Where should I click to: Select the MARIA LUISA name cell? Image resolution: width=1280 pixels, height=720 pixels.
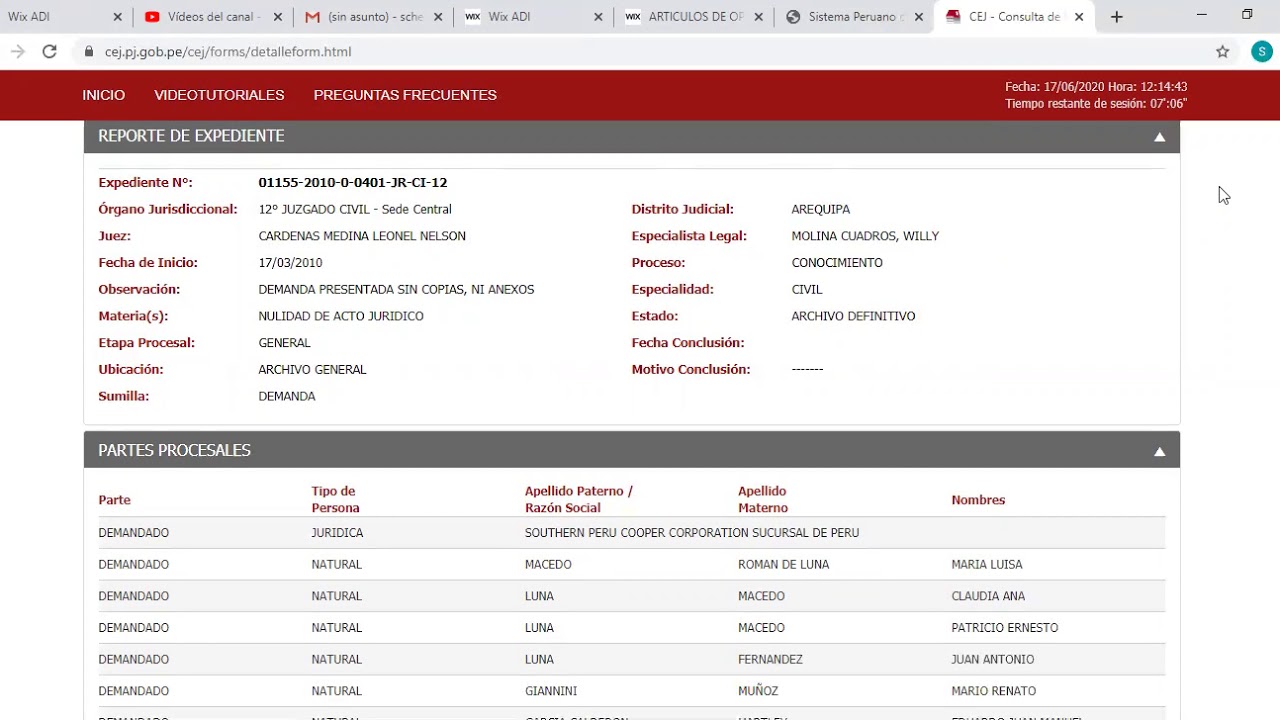(987, 565)
